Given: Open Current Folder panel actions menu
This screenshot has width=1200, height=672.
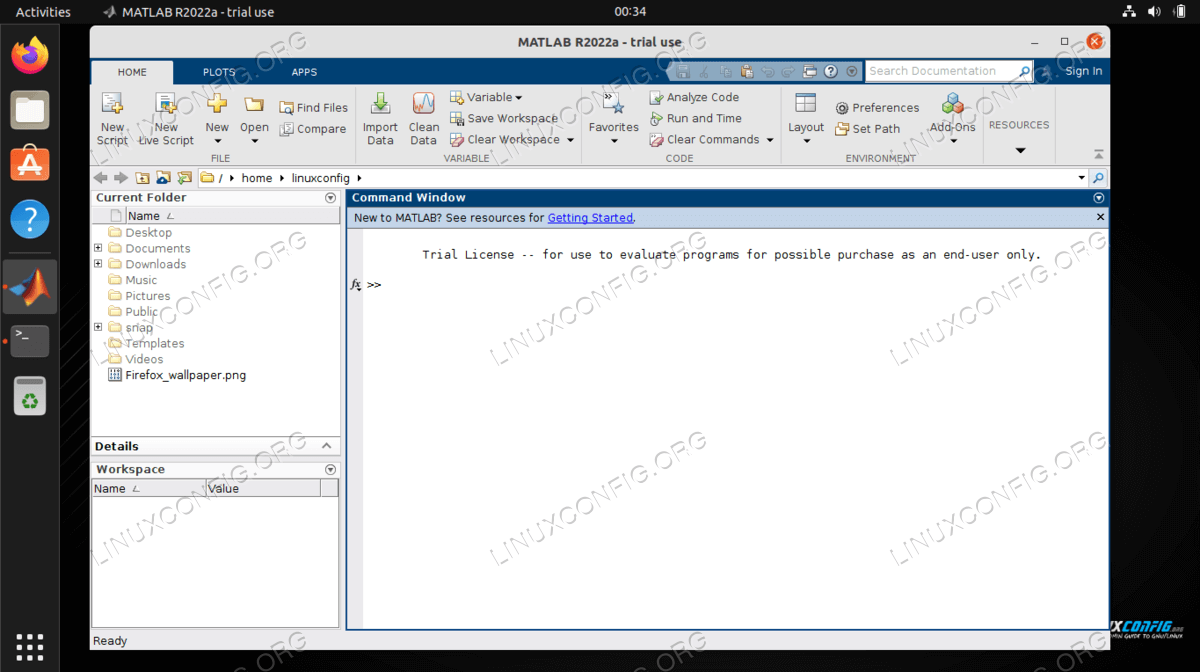Looking at the screenshot, I should tap(331, 198).
